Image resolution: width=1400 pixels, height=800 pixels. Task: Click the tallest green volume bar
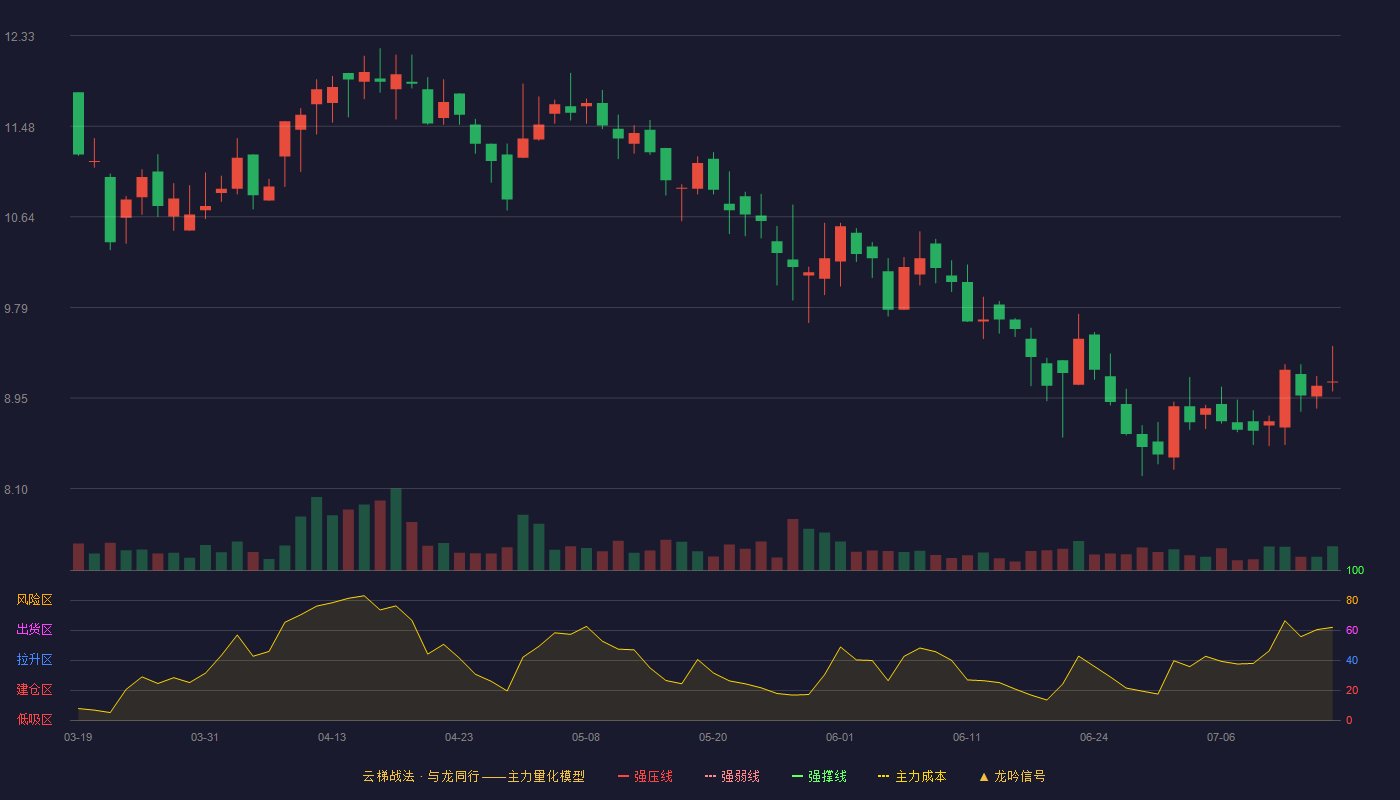[396, 529]
